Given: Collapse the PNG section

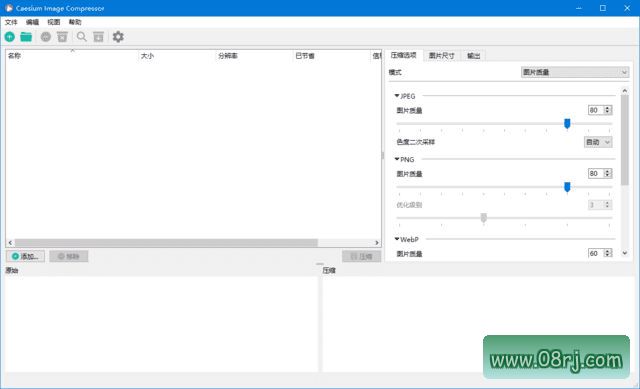Looking at the screenshot, I should [x=397, y=159].
